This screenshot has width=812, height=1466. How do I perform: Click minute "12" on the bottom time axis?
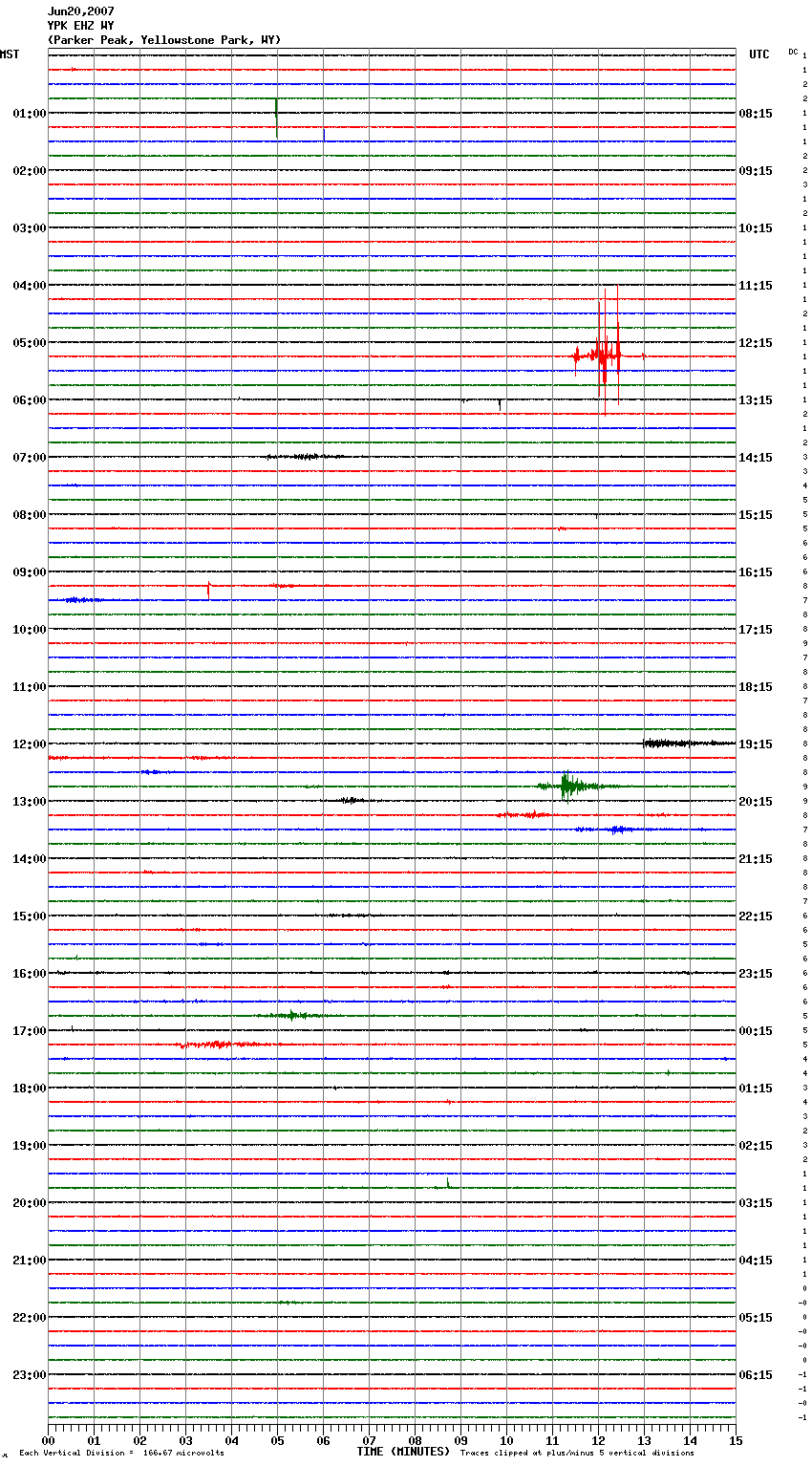tap(598, 1440)
